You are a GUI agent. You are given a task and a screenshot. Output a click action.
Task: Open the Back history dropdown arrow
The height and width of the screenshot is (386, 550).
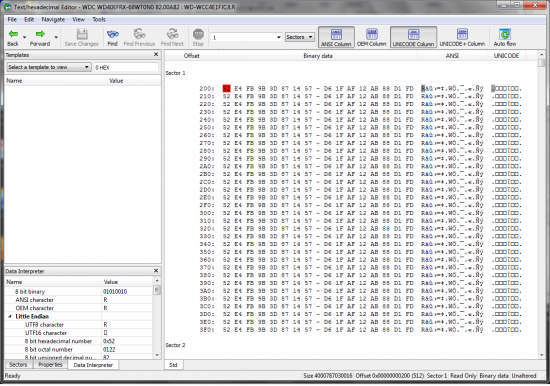[x=25, y=37]
